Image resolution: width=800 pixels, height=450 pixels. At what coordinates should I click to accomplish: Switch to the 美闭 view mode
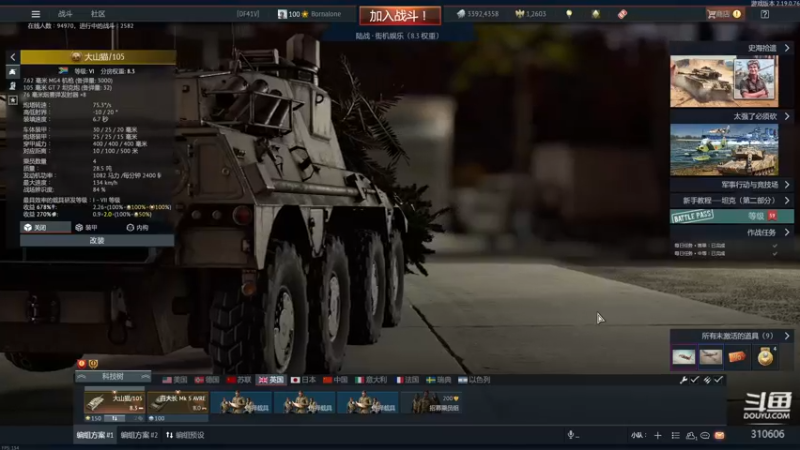[45, 228]
